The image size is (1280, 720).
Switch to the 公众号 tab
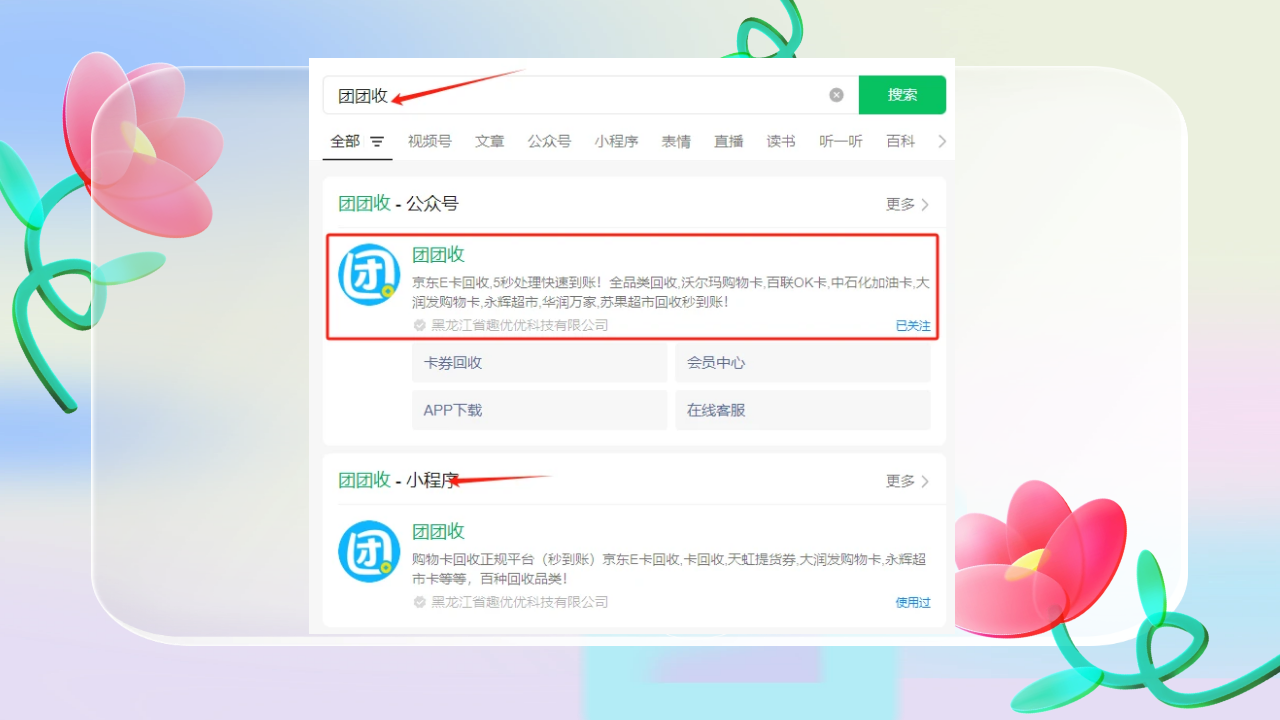click(550, 142)
